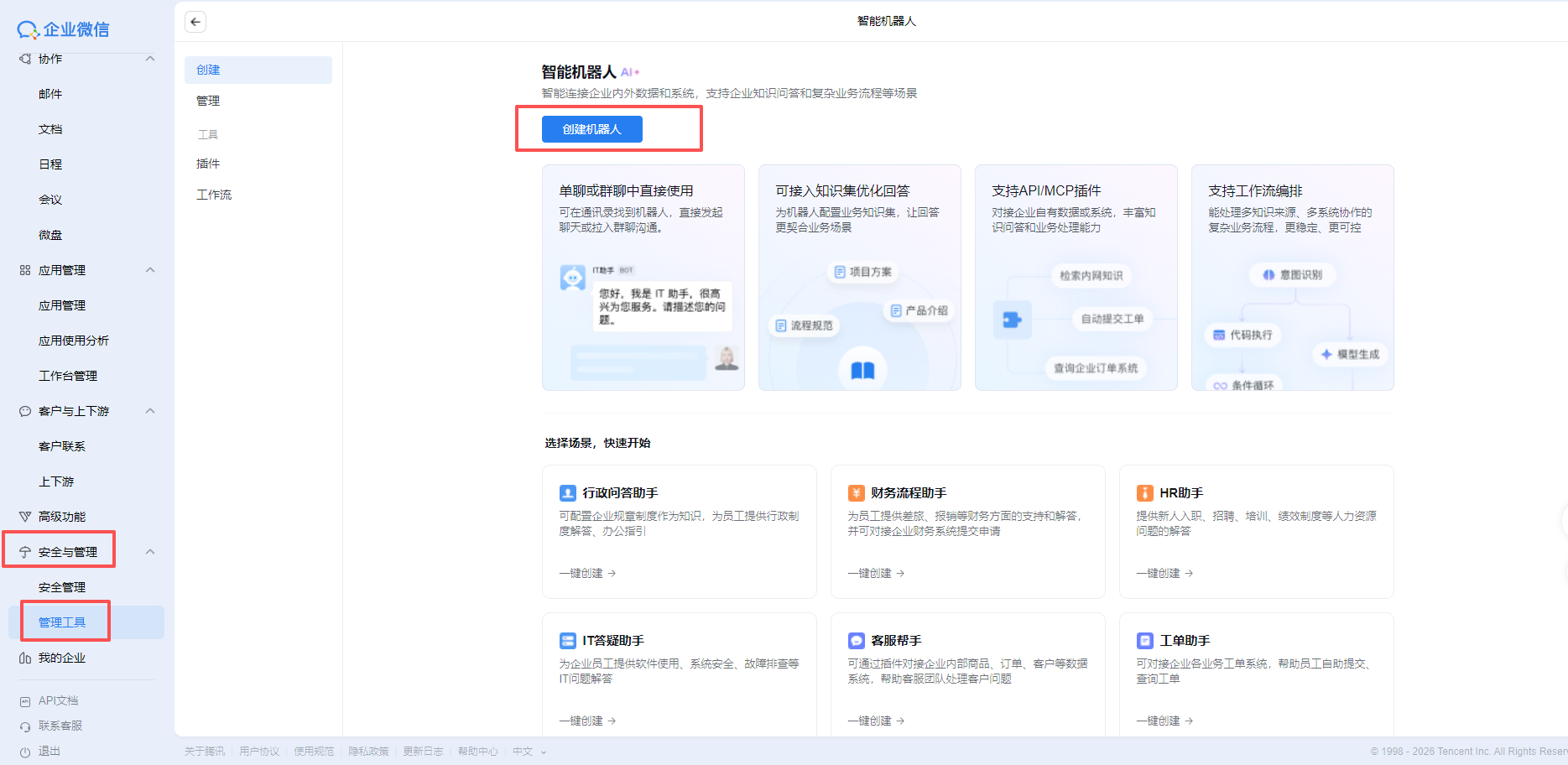Screen dimensions: 1568x765
Task: Open the 日程 schedule section
Action: point(50,164)
